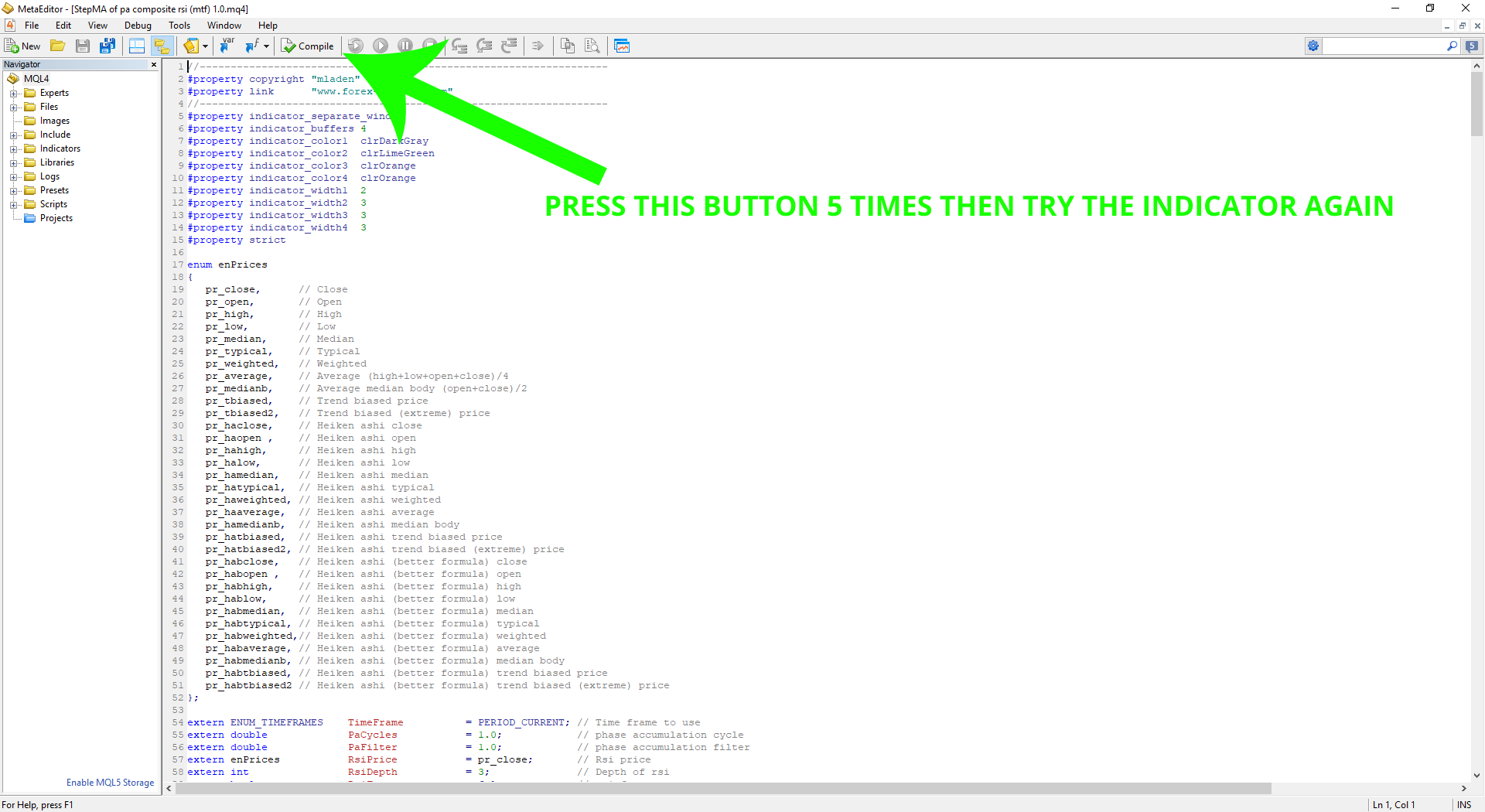Image resolution: width=1485 pixels, height=812 pixels.
Task: Minimize the inner document window
Action: (x=1447, y=26)
